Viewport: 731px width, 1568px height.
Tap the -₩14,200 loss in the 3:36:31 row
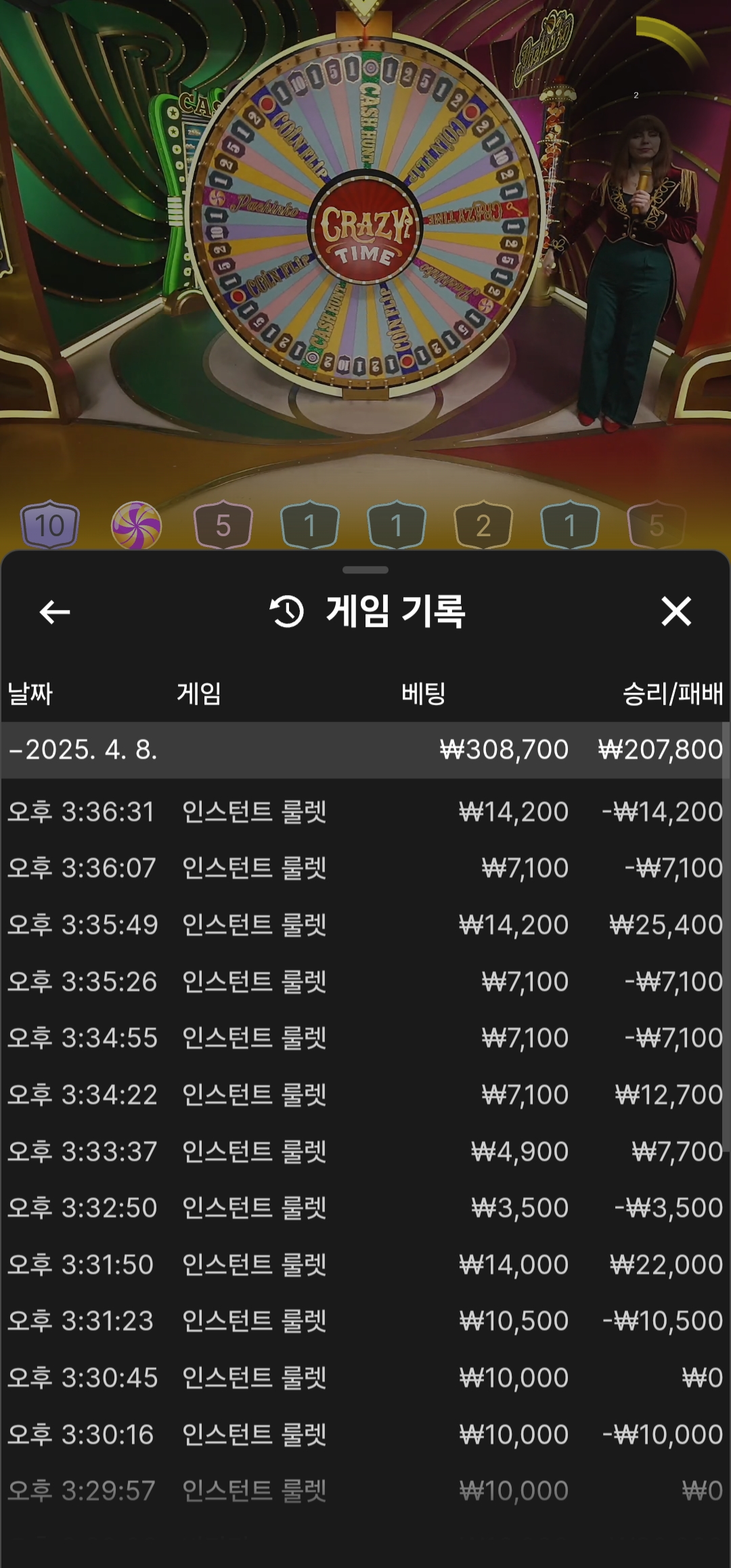pyautogui.click(x=663, y=812)
